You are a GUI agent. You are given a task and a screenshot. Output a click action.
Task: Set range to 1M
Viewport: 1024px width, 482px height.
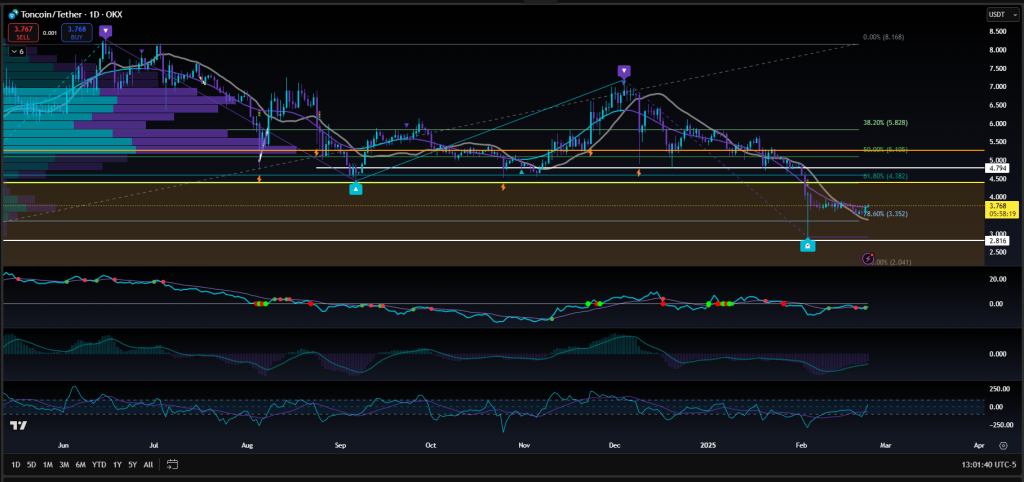48,465
